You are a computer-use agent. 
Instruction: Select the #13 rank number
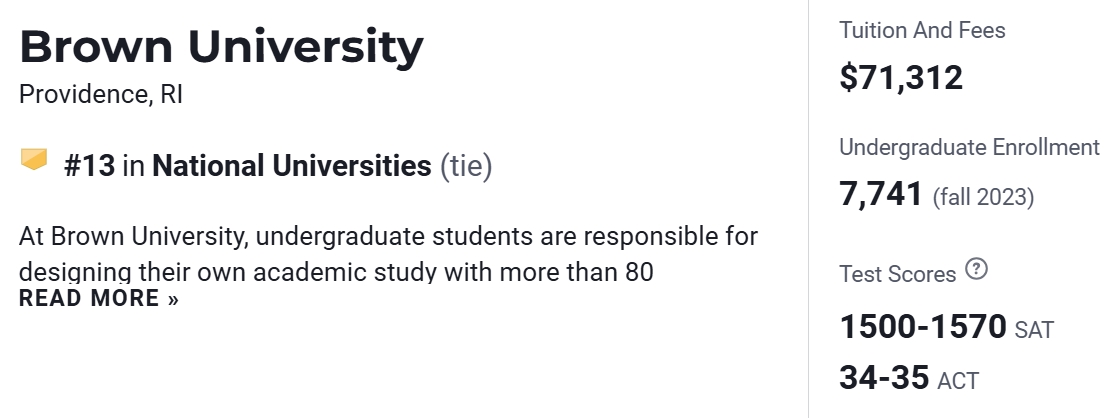90,165
